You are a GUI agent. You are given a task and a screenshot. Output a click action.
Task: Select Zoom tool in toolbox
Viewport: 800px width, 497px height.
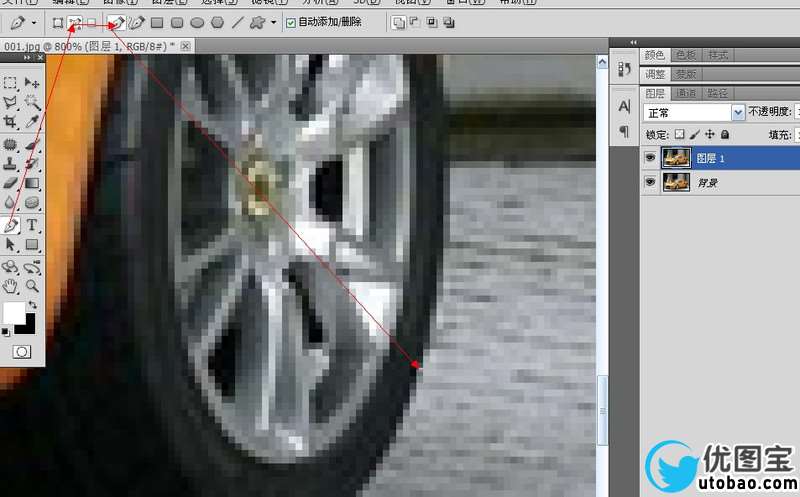32,286
